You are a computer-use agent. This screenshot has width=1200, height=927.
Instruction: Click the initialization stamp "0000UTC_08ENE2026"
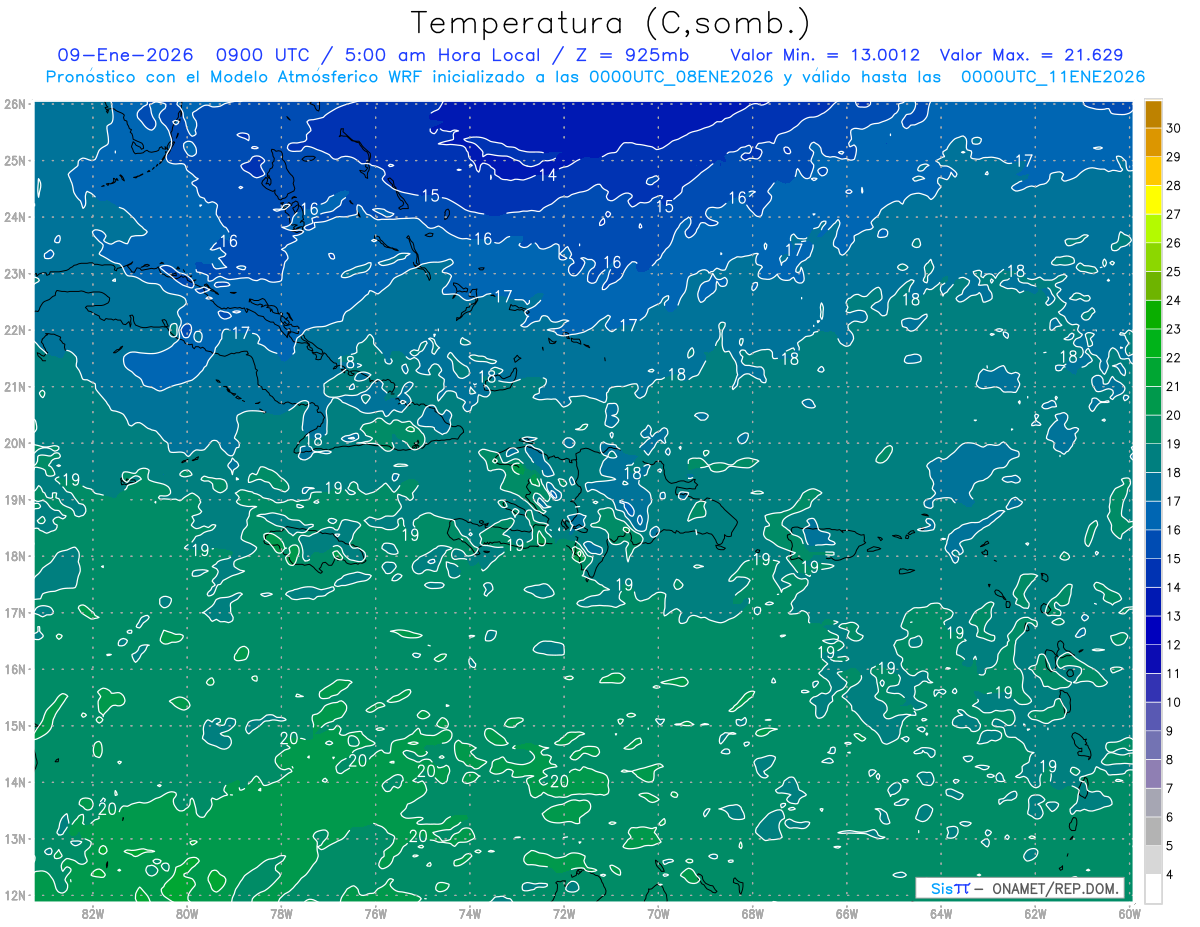coord(681,77)
